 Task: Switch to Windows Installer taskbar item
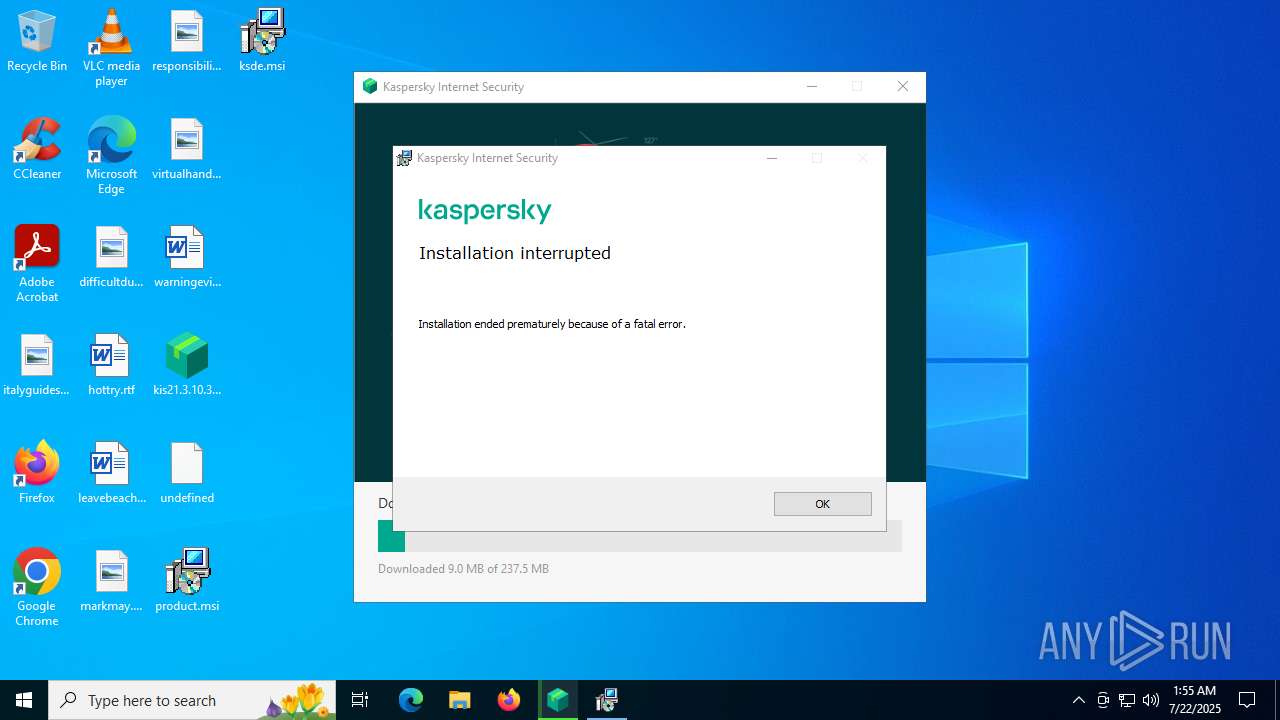point(606,700)
